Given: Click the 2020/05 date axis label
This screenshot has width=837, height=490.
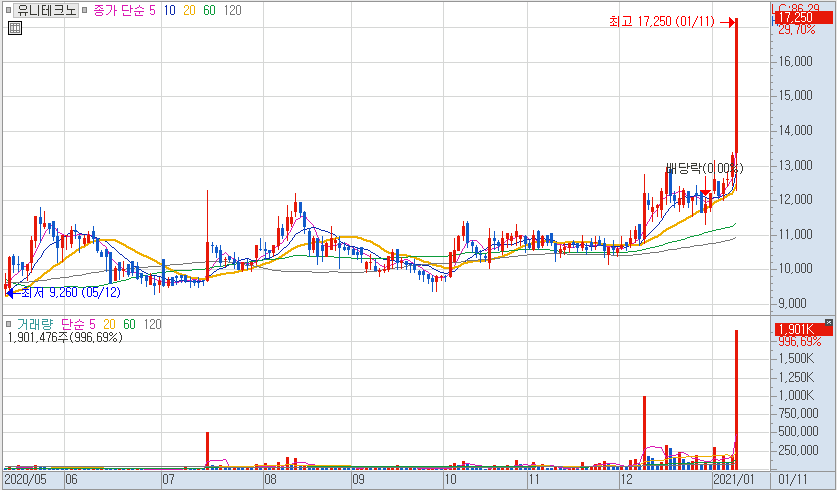Looking at the screenshot, I should click(x=26, y=479).
